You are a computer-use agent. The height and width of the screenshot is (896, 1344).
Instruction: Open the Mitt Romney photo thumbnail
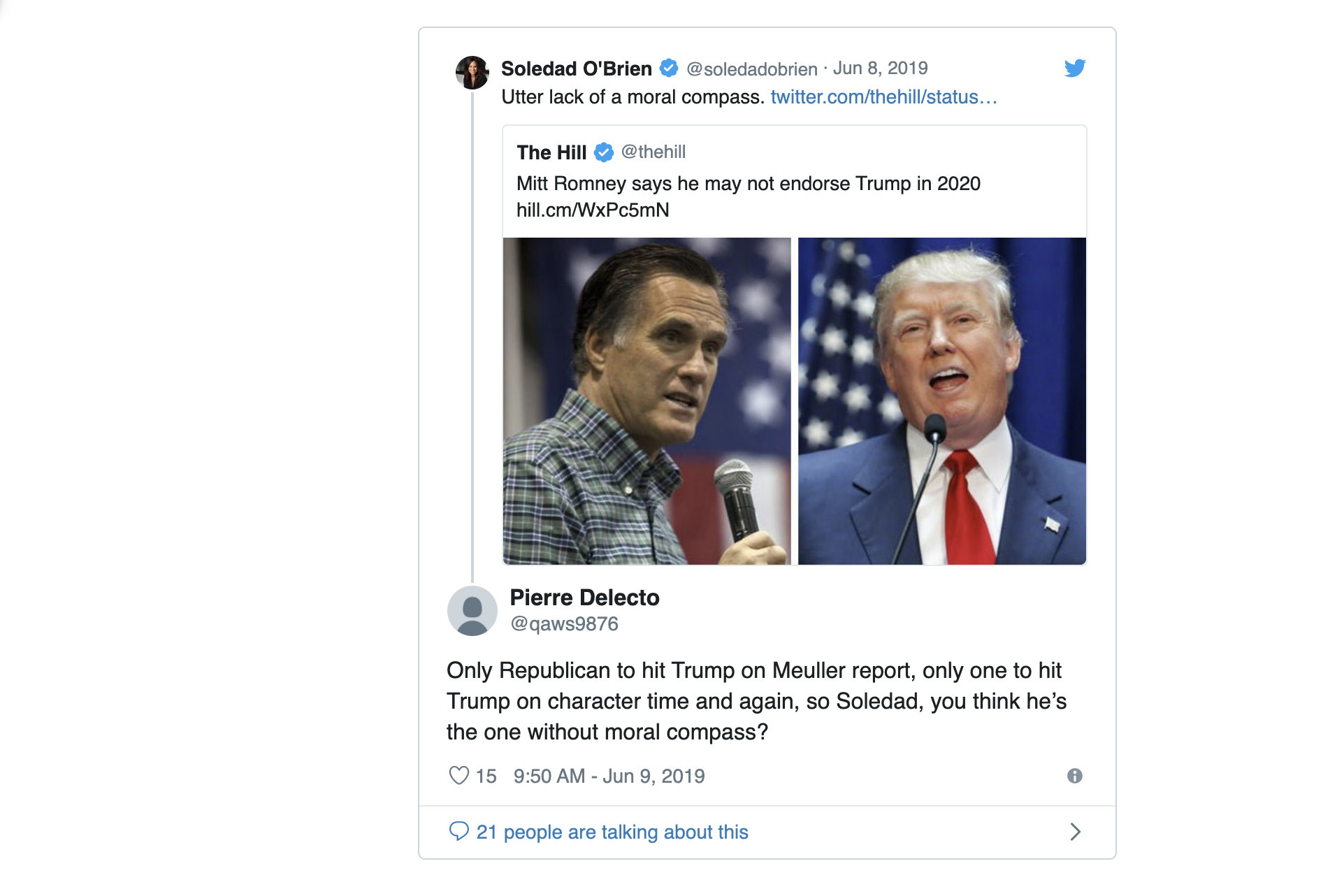point(647,401)
